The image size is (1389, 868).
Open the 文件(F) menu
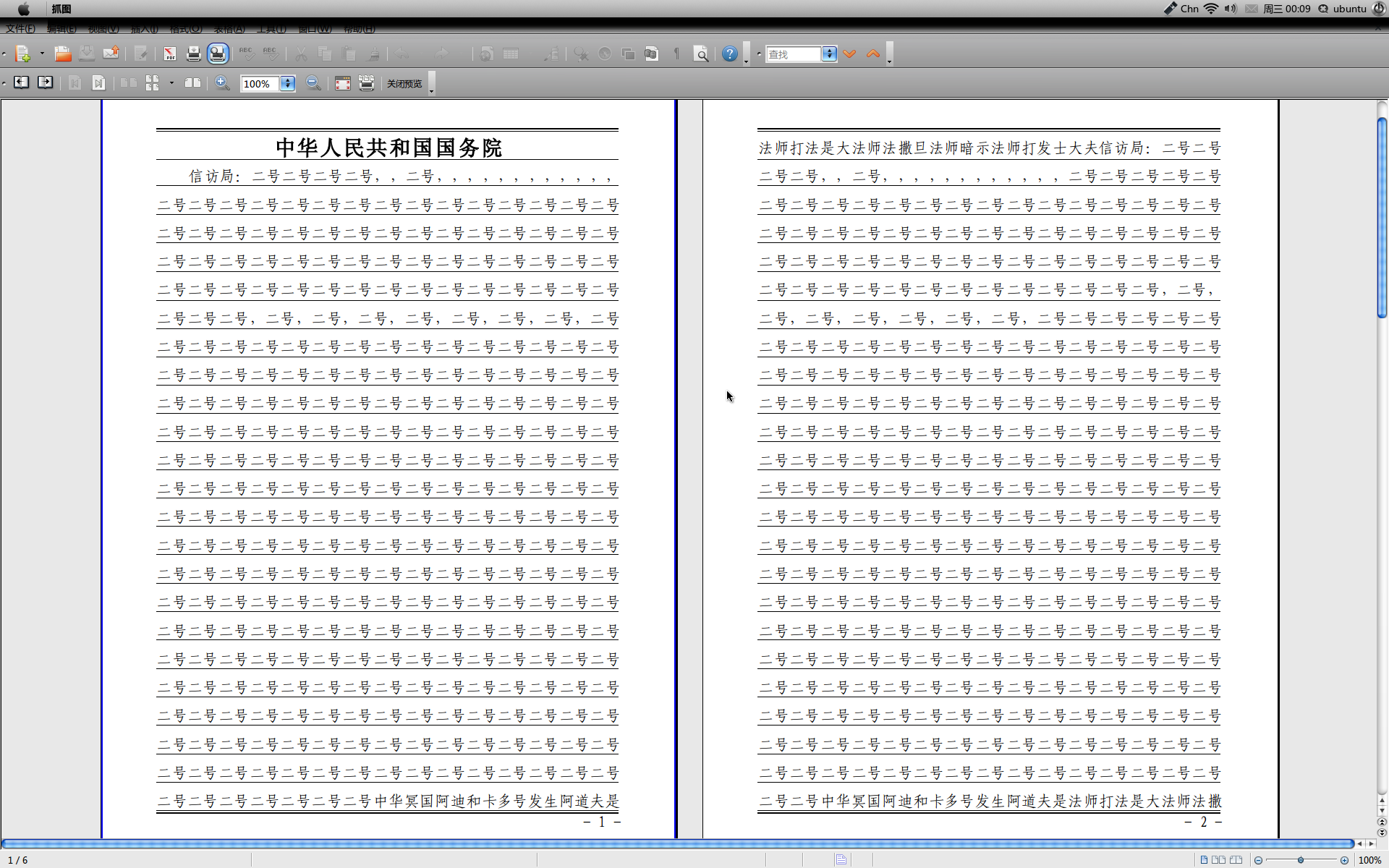pyautogui.click(x=20, y=29)
